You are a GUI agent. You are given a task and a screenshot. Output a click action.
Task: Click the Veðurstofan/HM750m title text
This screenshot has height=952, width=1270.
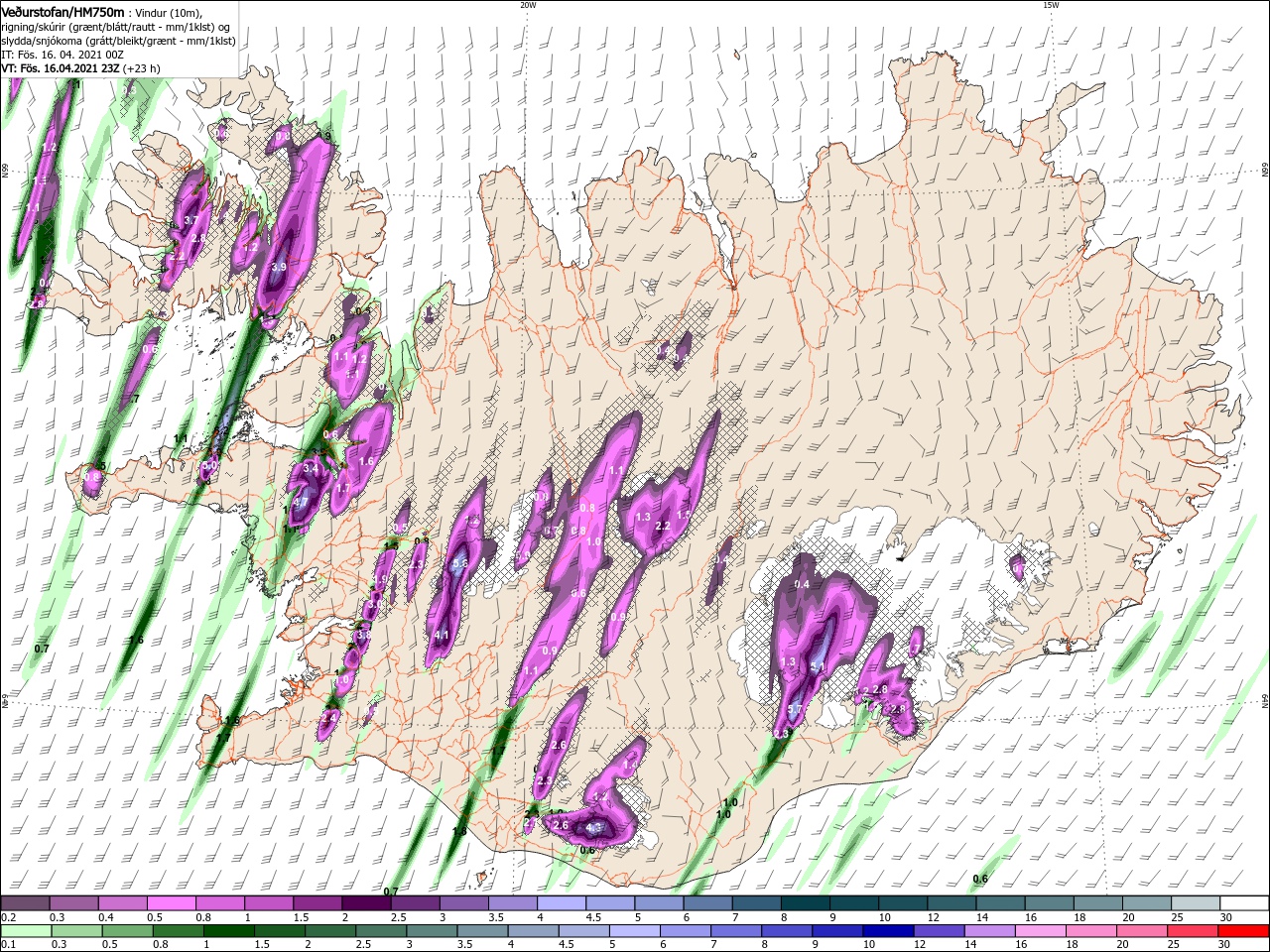tap(63, 12)
